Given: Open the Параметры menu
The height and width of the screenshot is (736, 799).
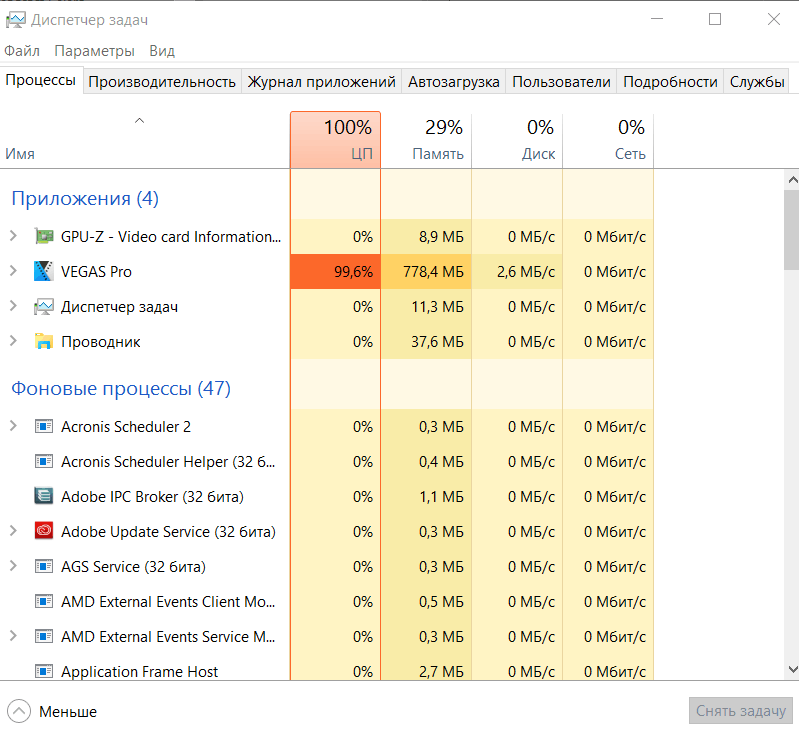Looking at the screenshot, I should 94,51.
